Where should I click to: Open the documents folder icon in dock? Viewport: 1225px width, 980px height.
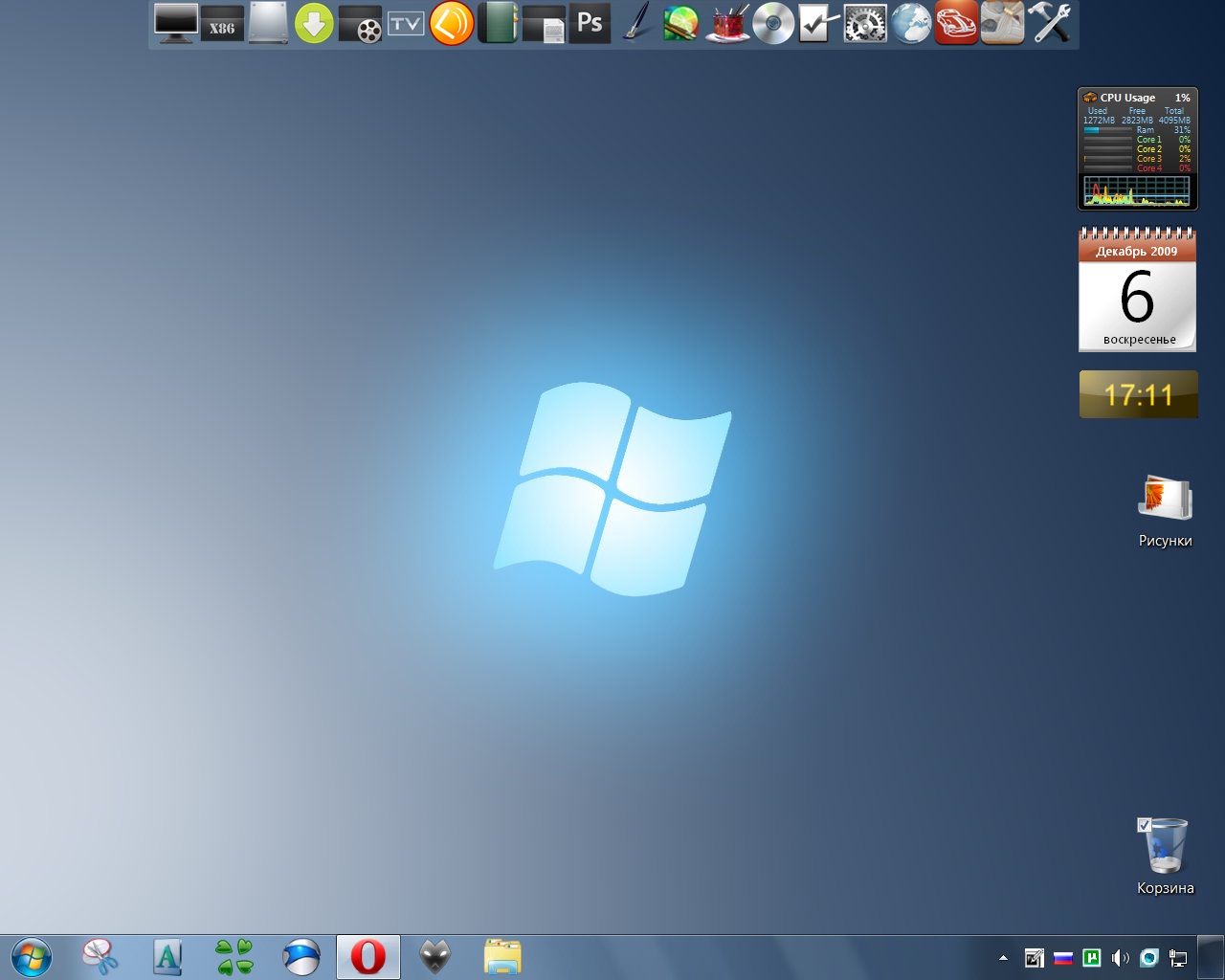(544, 24)
